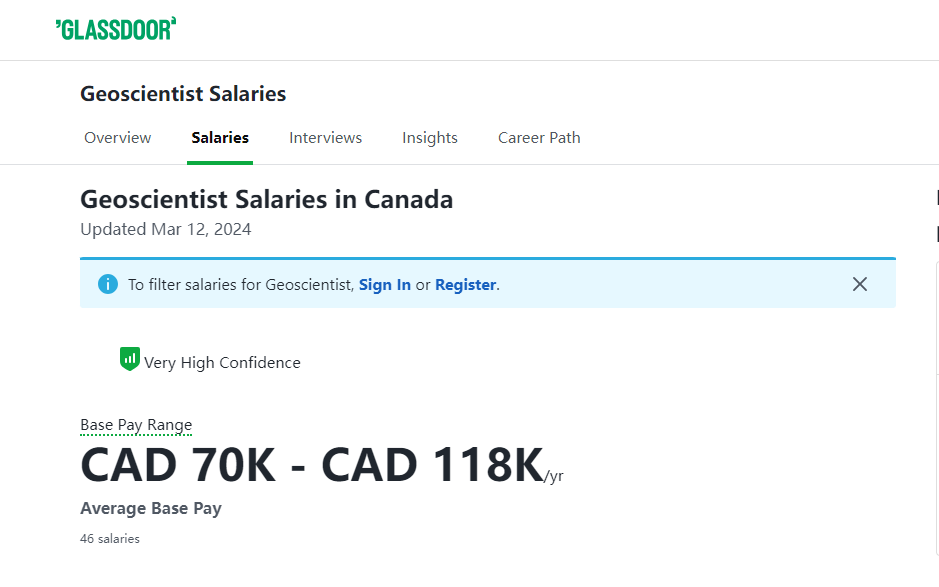This screenshot has width=939, height=587.
Task: Click the Average Base Pay text
Action: click(x=151, y=509)
